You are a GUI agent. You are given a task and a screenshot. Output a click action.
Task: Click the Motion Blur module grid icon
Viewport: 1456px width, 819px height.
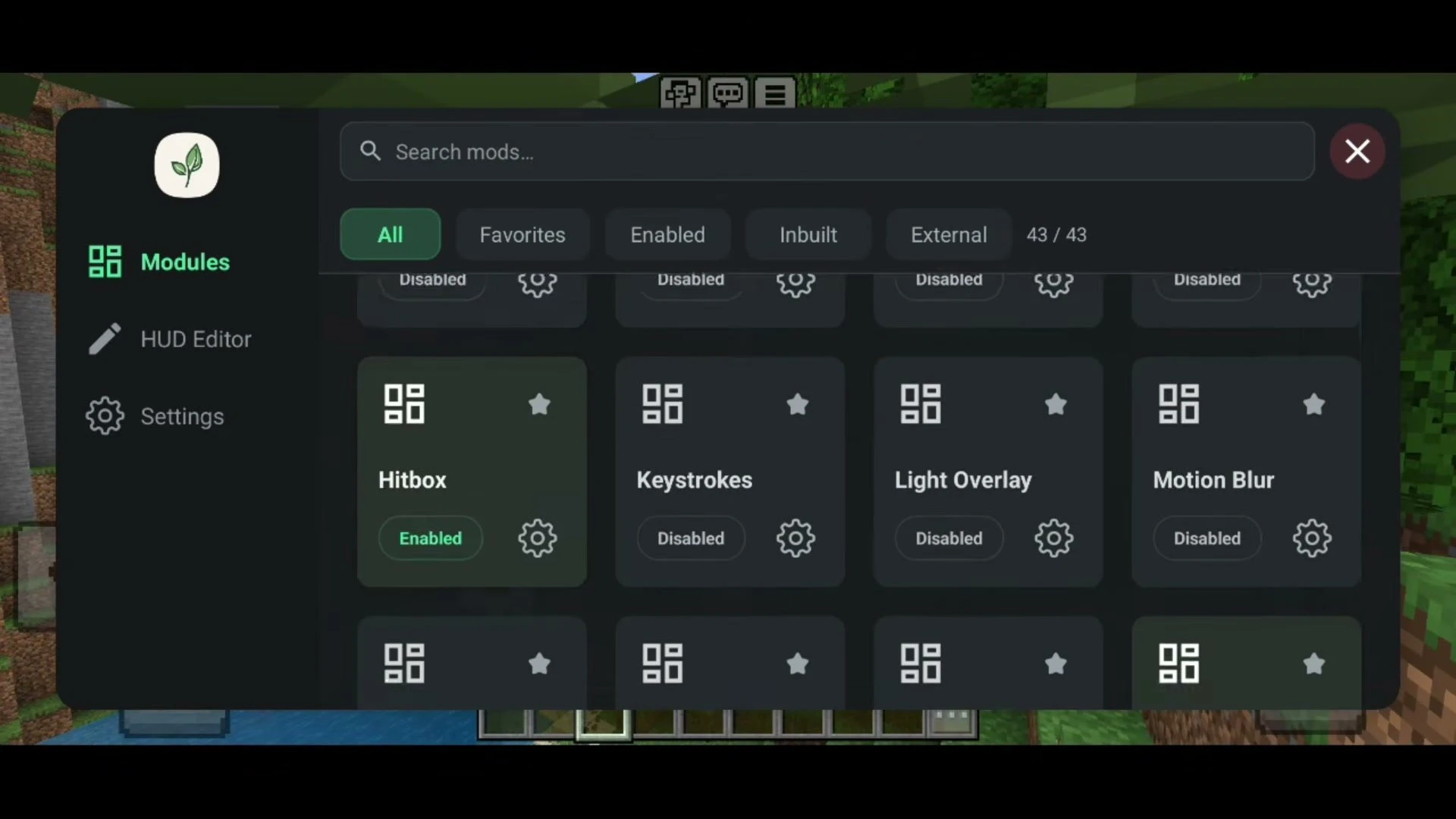click(x=1179, y=403)
